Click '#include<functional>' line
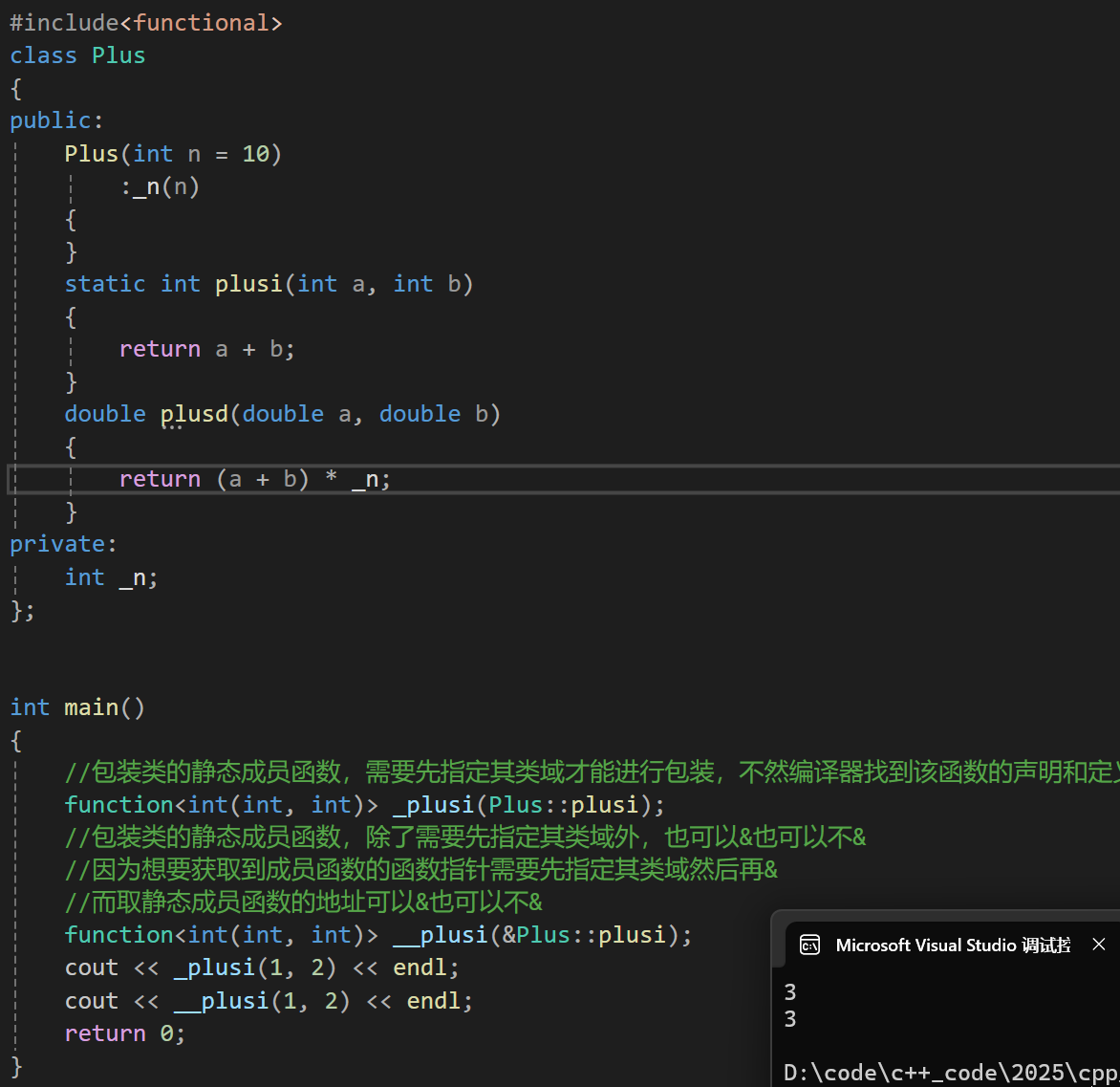Viewport: 1120px width, 1087px height. [x=145, y=23]
